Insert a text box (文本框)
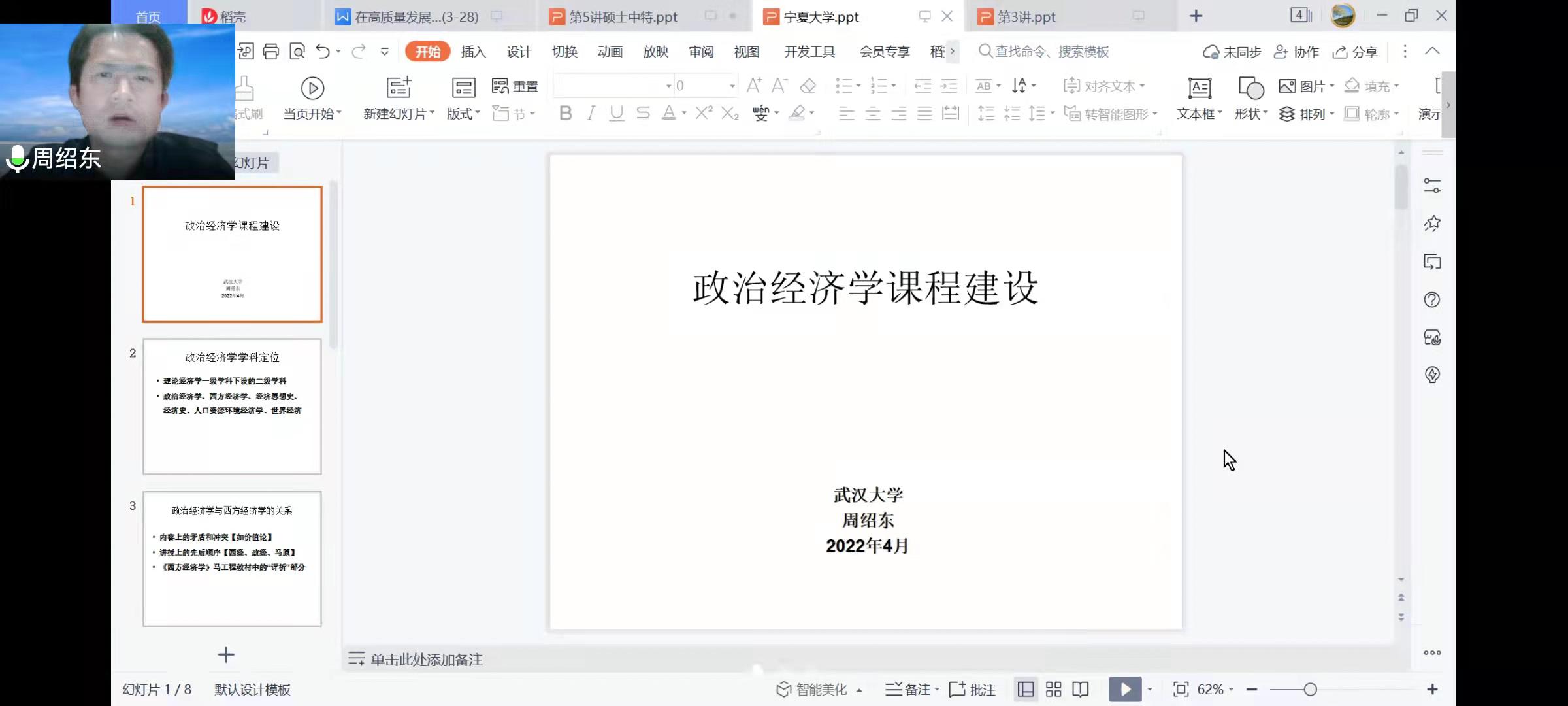Image resolution: width=1568 pixels, height=706 pixels. (1199, 88)
